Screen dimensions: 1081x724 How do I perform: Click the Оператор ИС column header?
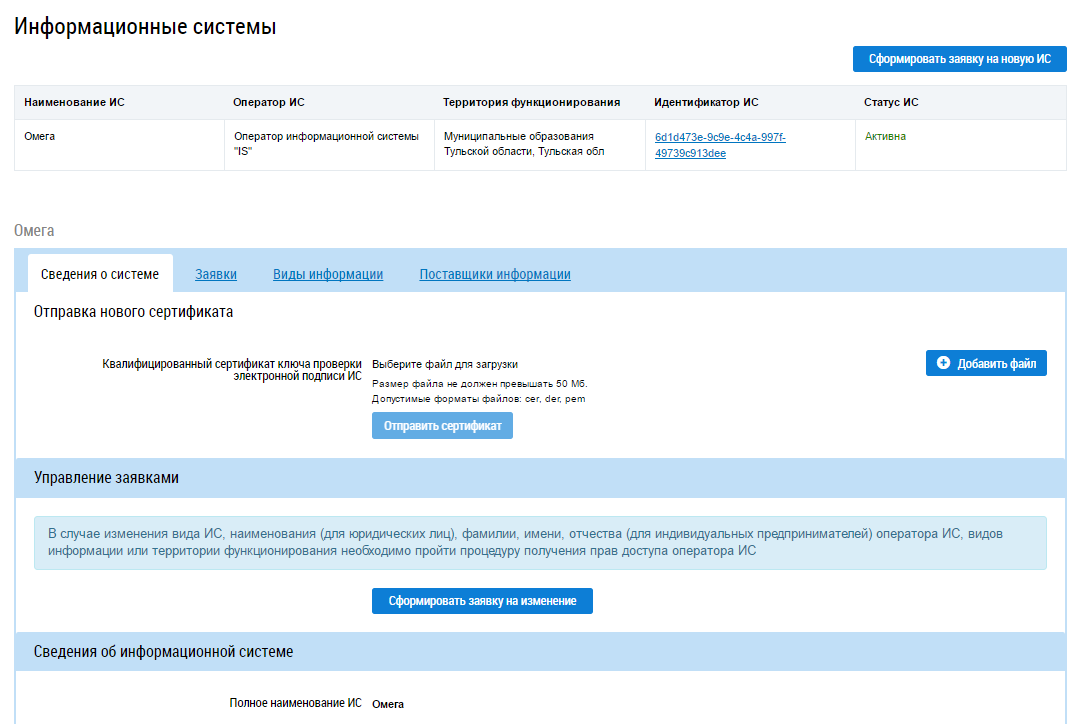pyautogui.click(x=268, y=102)
